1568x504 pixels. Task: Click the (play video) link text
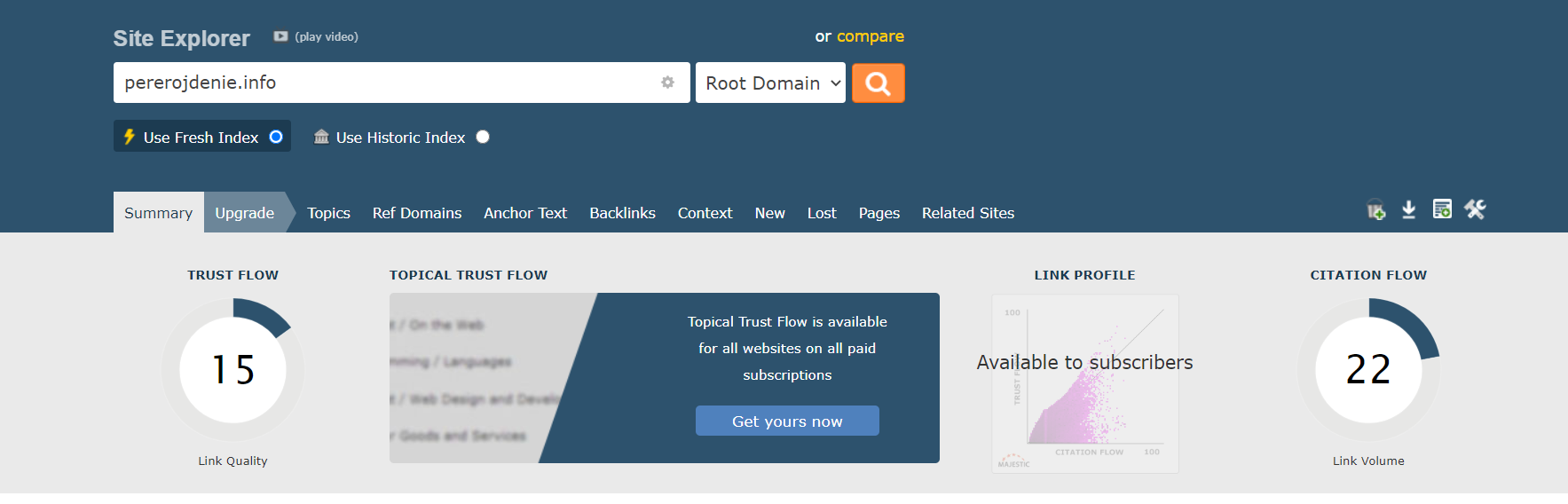coord(327,36)
